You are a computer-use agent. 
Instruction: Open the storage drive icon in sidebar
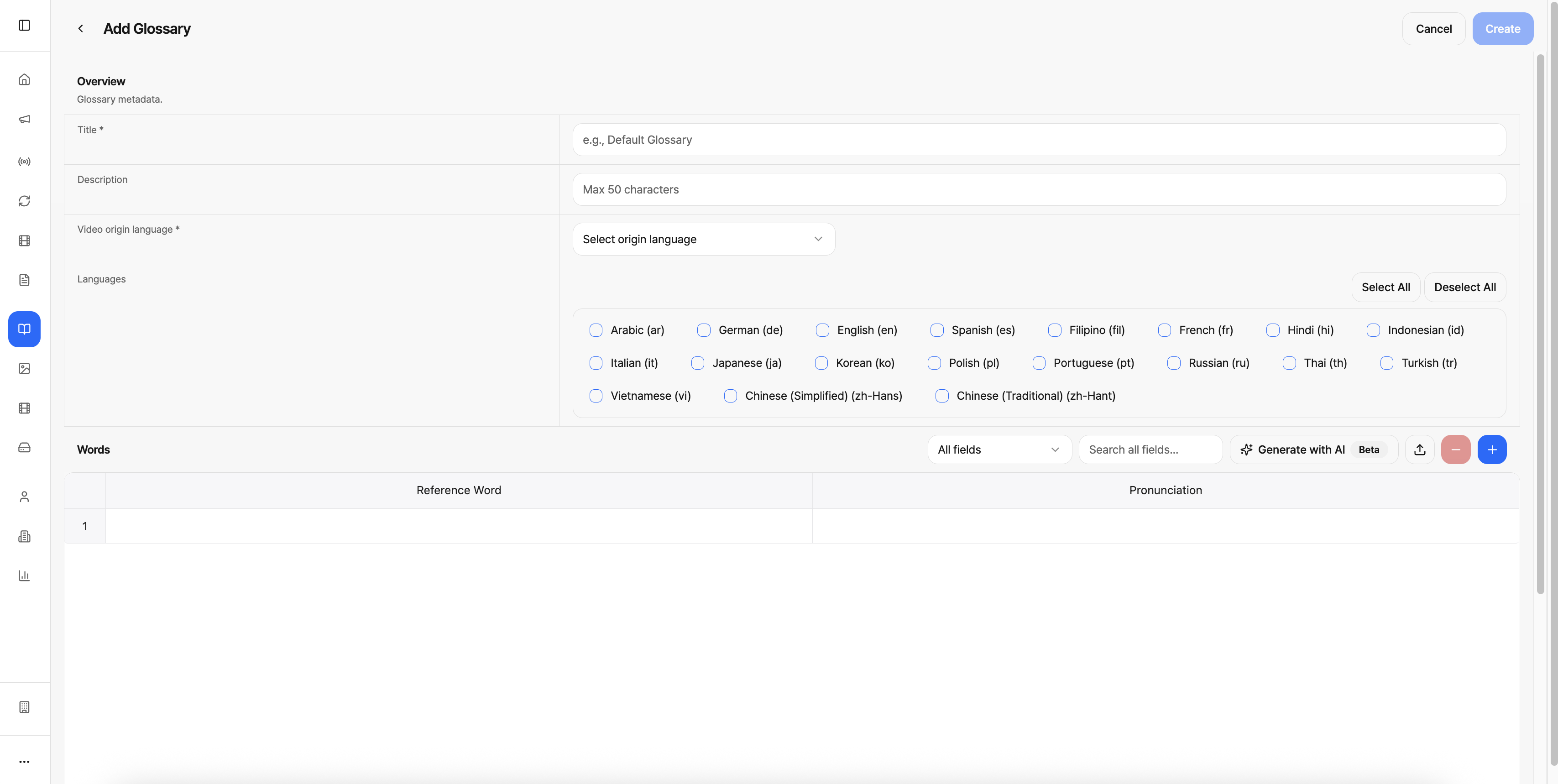(x=24, y=448)
